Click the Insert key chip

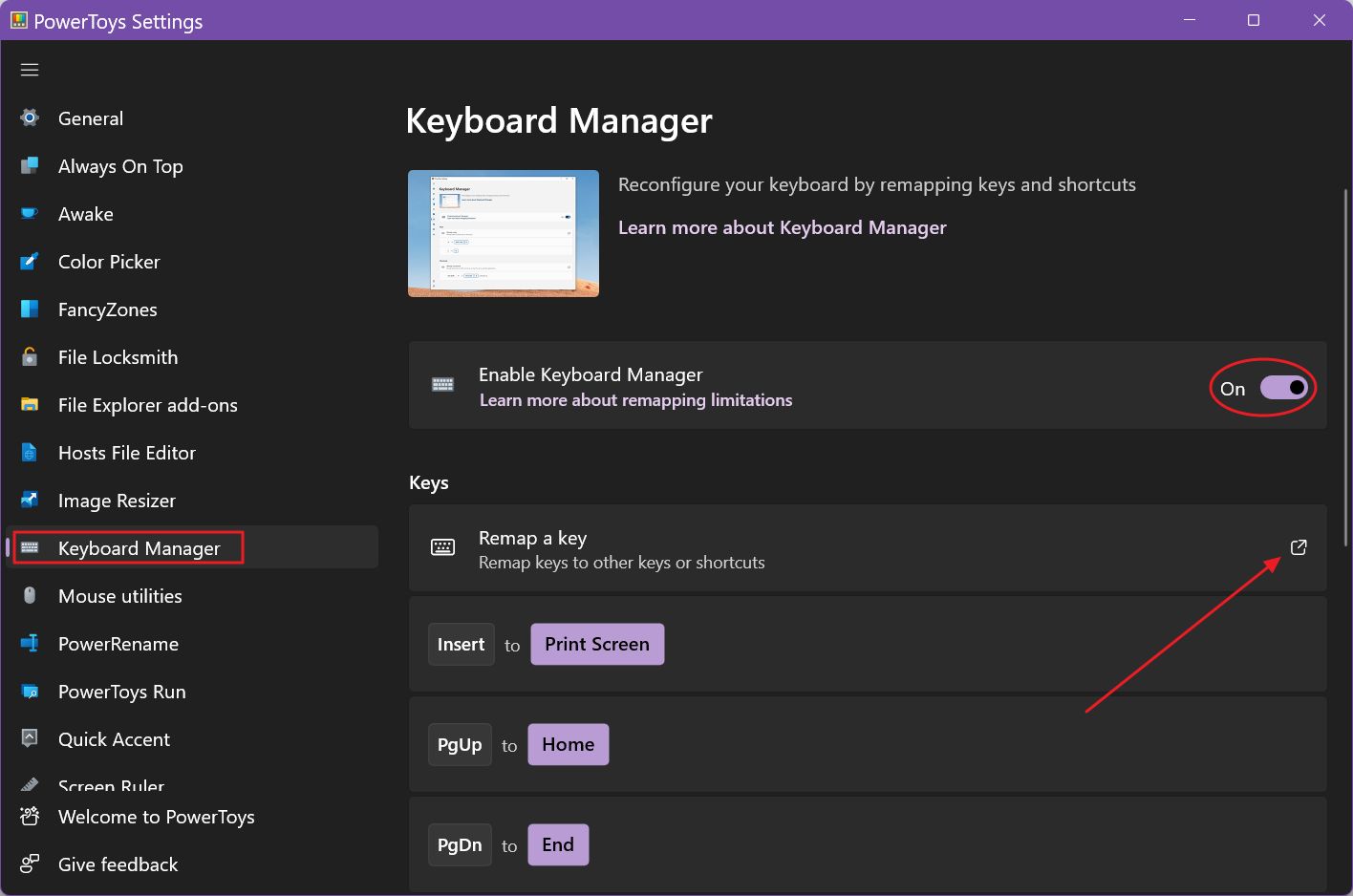pyautogui.click(x=462, y=645)
